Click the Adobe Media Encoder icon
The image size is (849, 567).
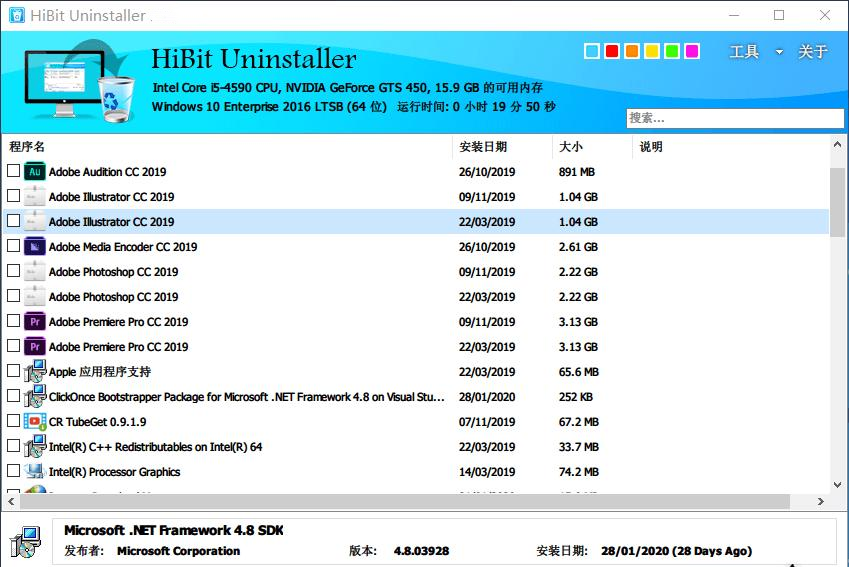click(x=35, y=246)
